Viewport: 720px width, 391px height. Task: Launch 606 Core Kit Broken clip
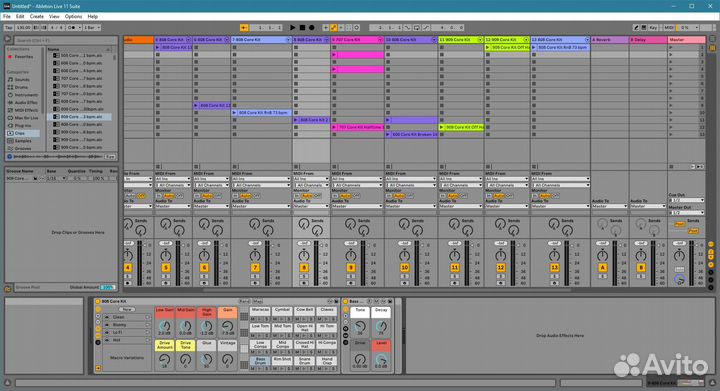[x=388, y=134]
